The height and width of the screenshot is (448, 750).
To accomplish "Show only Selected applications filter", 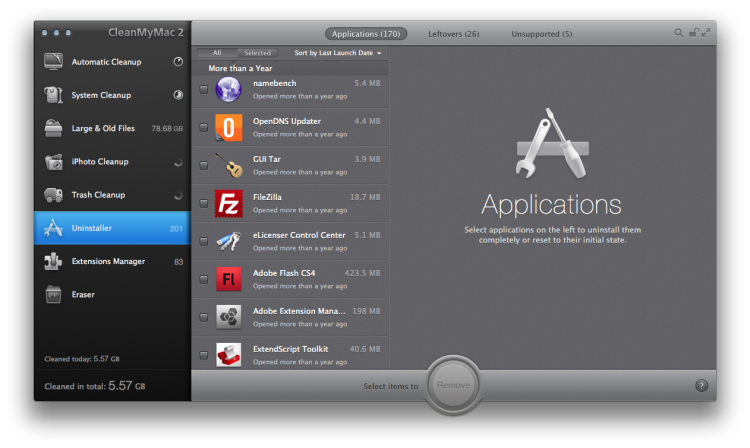I will click(257, 53).
